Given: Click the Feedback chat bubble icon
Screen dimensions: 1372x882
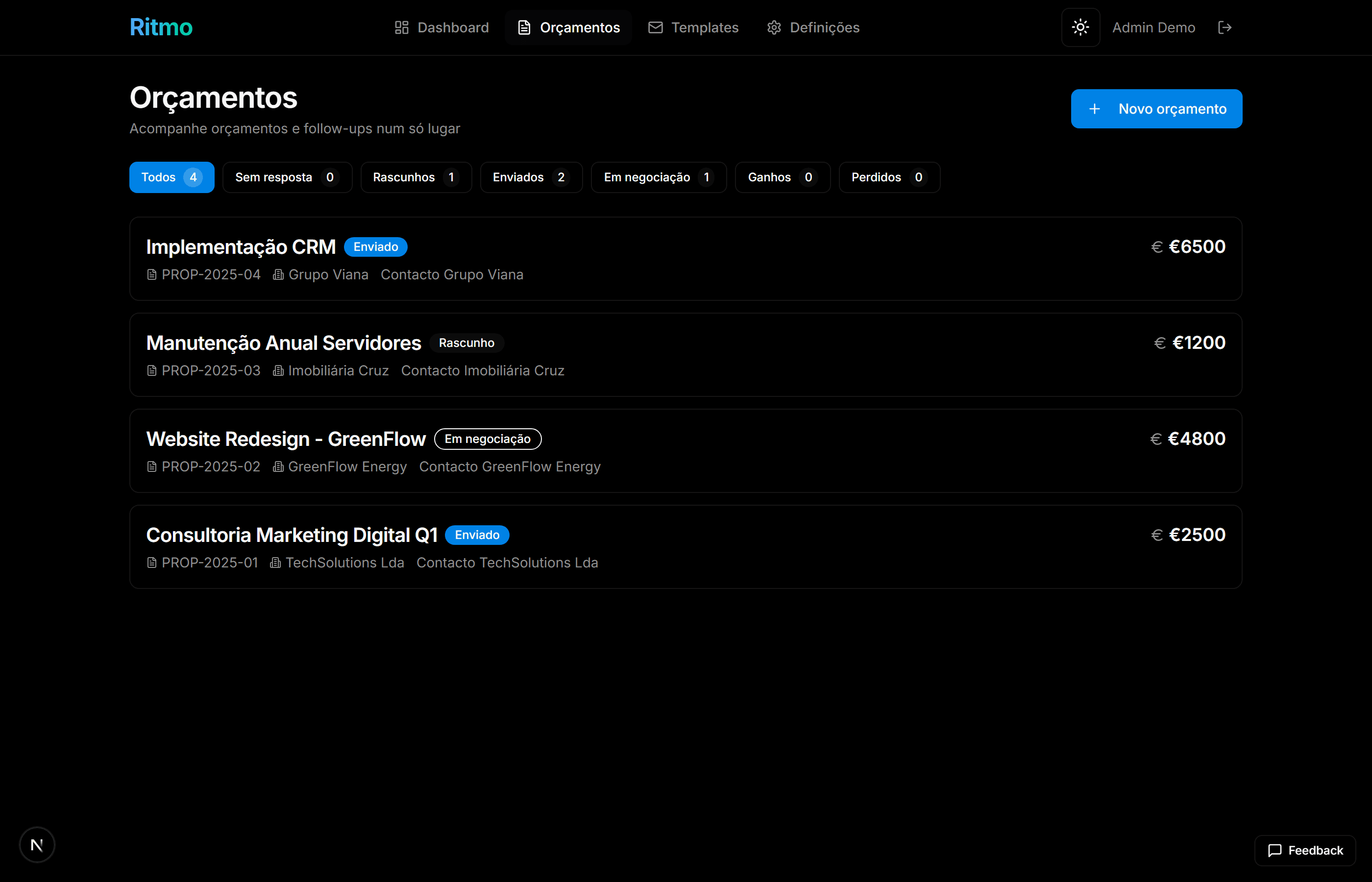Looking at the screenshot, I should click(x=1274, y=851).
